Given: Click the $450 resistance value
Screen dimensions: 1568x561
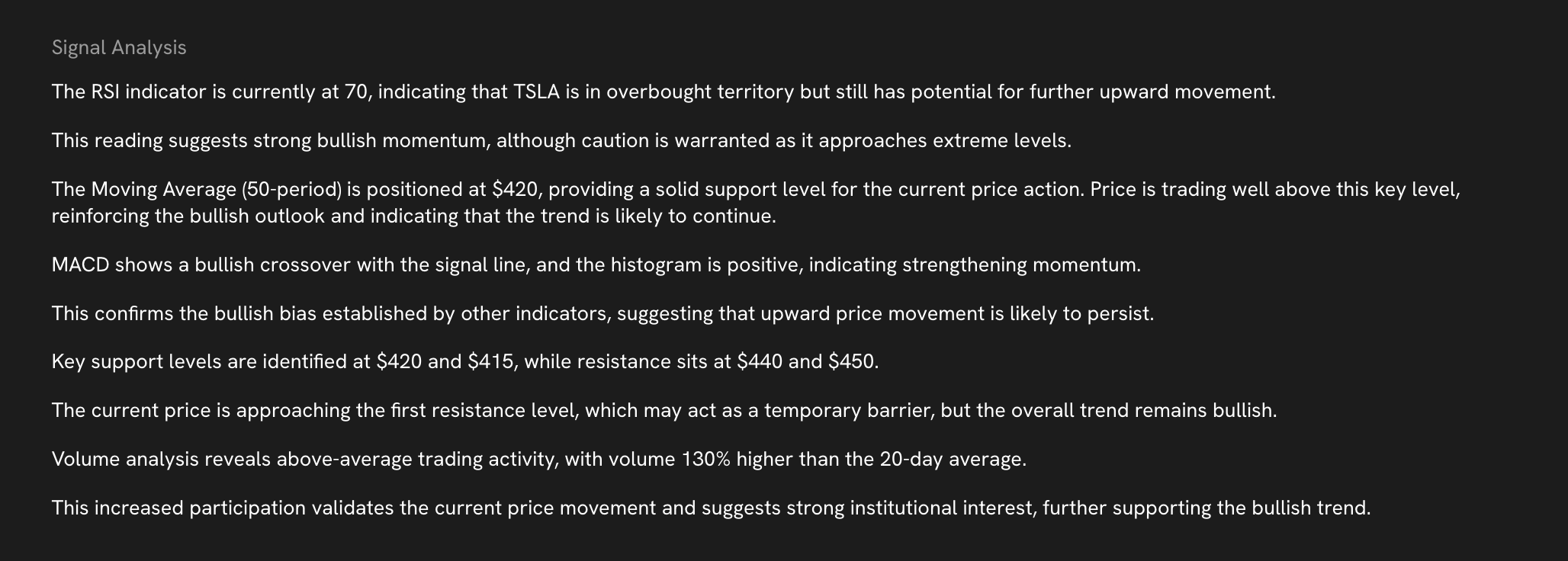Looking at the screenshot, I should click(852, 362).
